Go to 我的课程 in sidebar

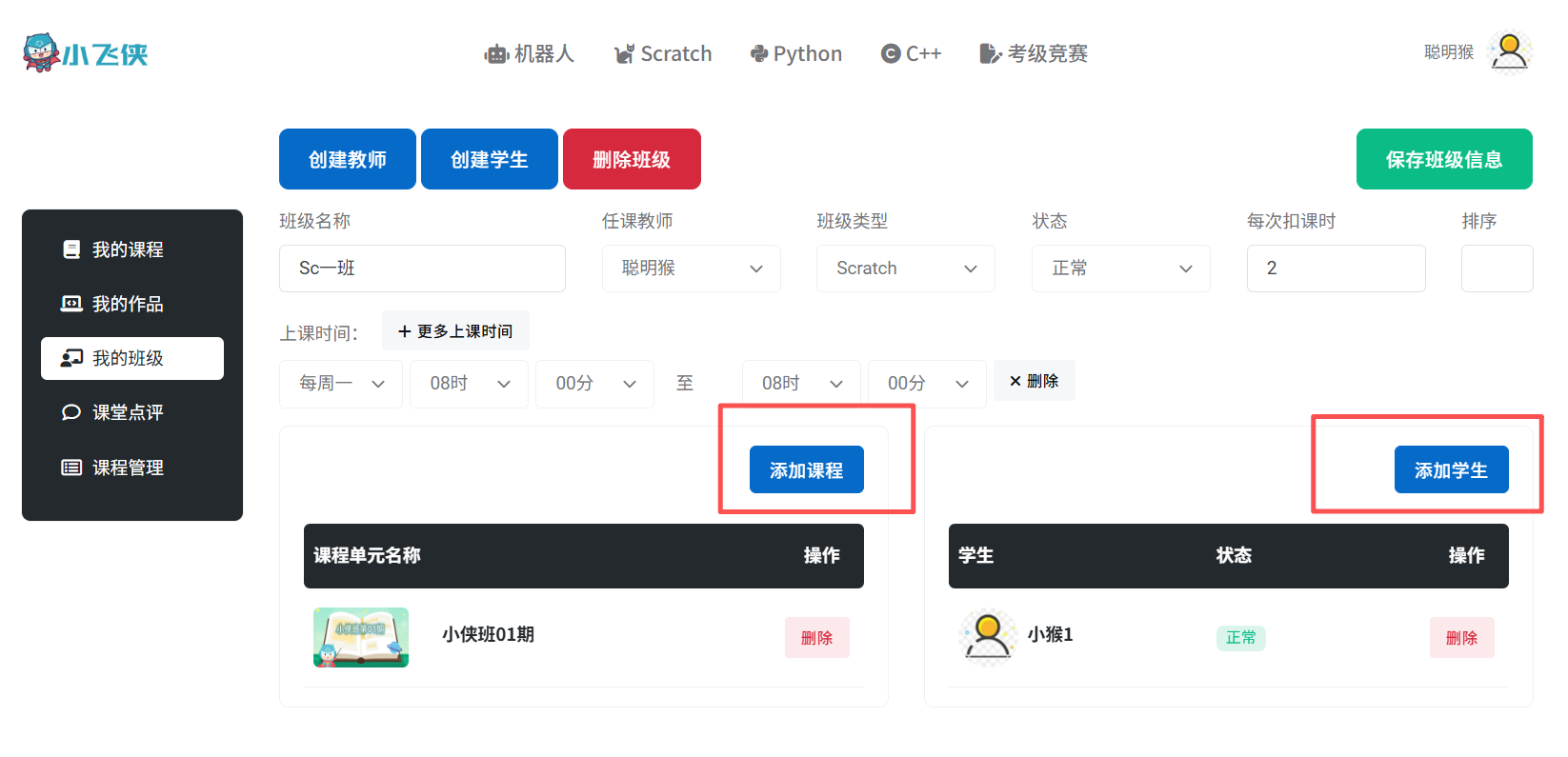(x=132, y=249)
